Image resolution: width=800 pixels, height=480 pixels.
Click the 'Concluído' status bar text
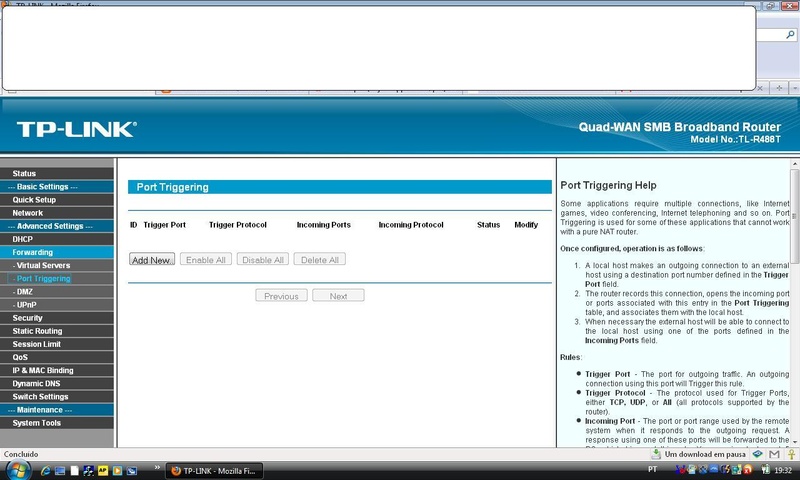tap(21, 454)
